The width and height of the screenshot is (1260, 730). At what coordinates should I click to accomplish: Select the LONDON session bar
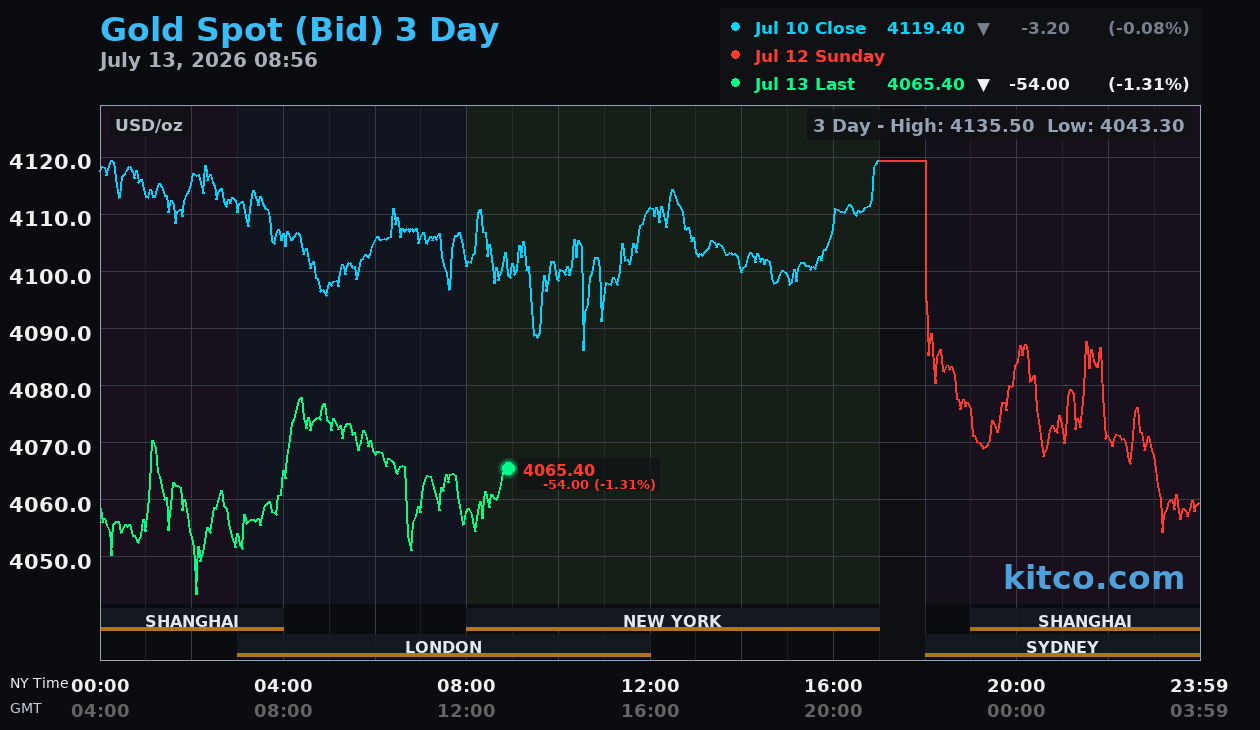[x=444, y=646]
